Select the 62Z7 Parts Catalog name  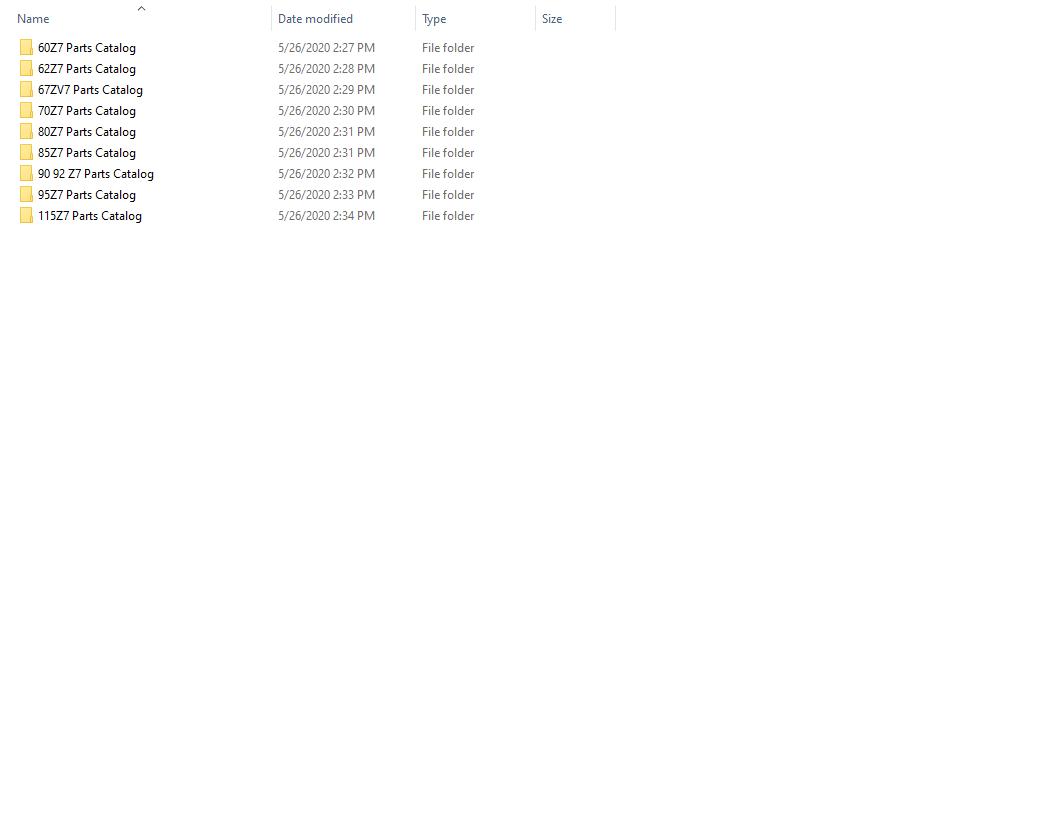pyautogui.click(x=87, y=69)
